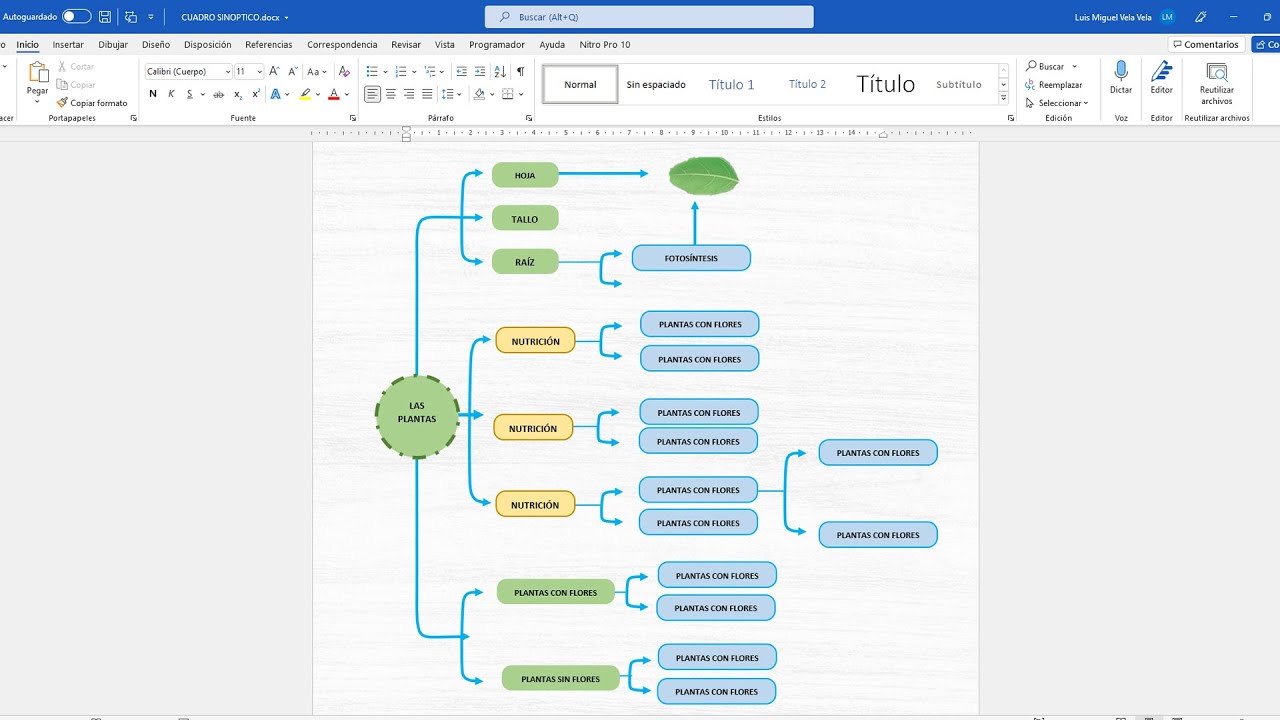Switch to the Disposición tab
The height and width of the screenshot is (720, 1280).
(x=207, y=45)
